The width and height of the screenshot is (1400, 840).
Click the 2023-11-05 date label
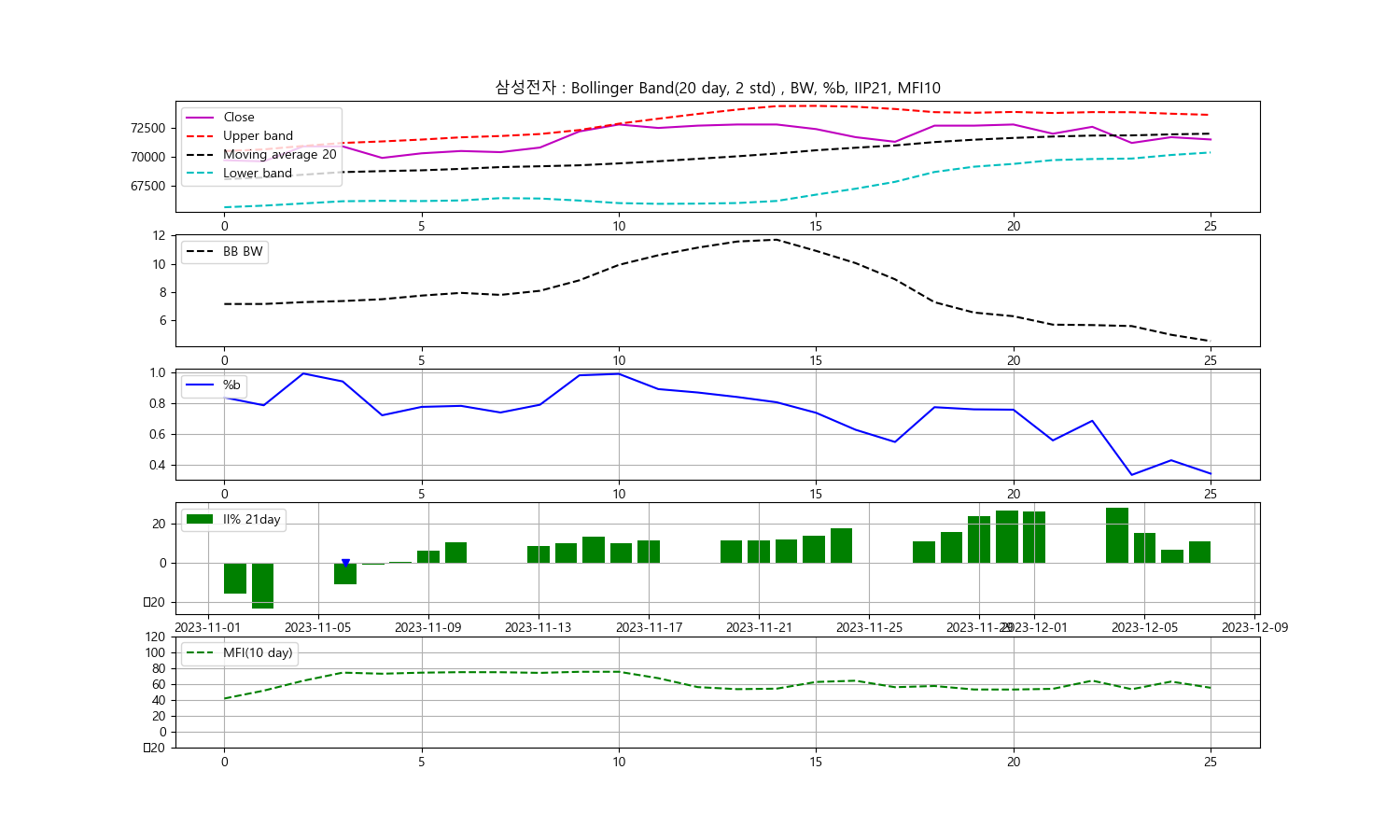click(x=317, y=628)
